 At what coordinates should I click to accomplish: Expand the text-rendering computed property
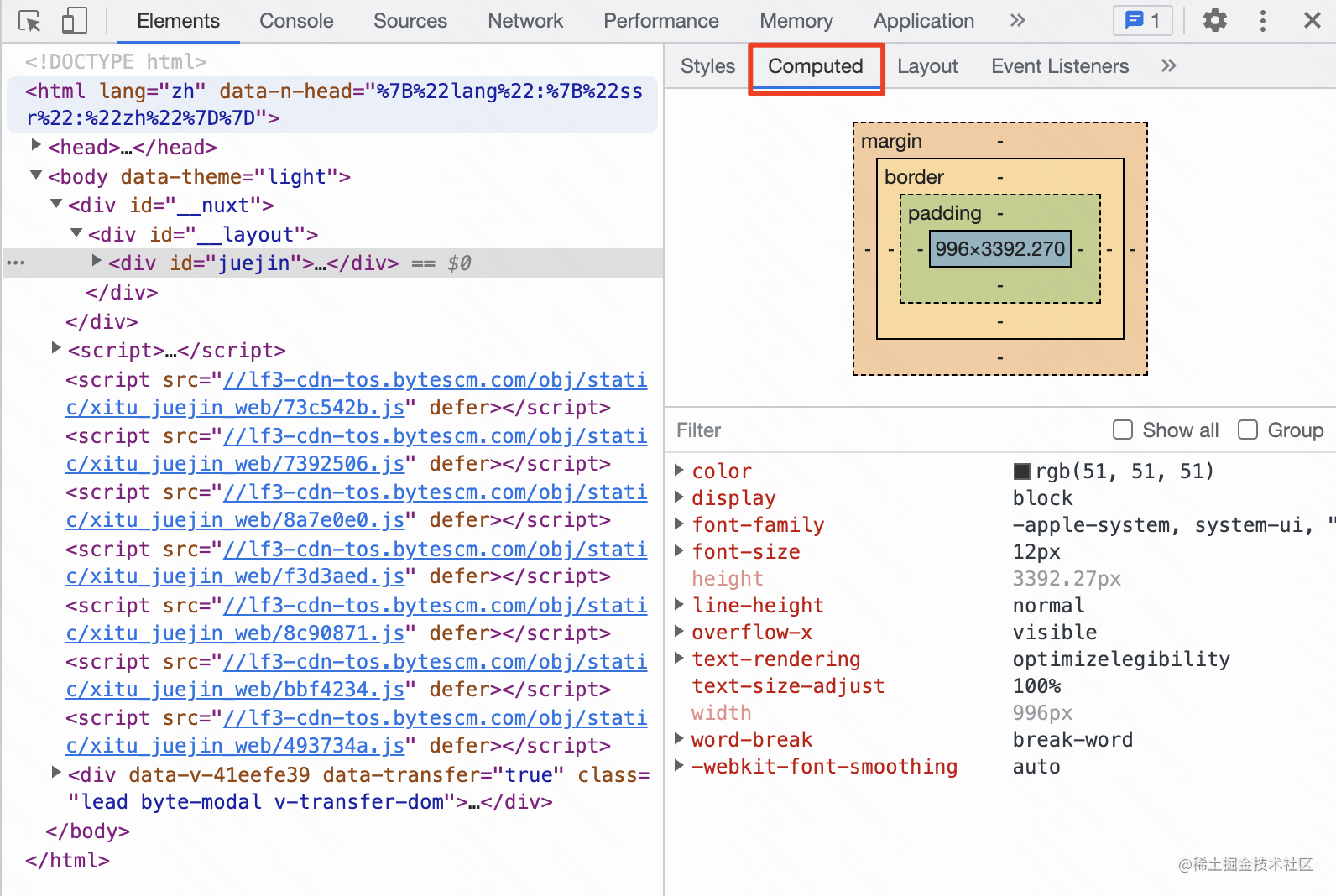(x=680, y=658)
